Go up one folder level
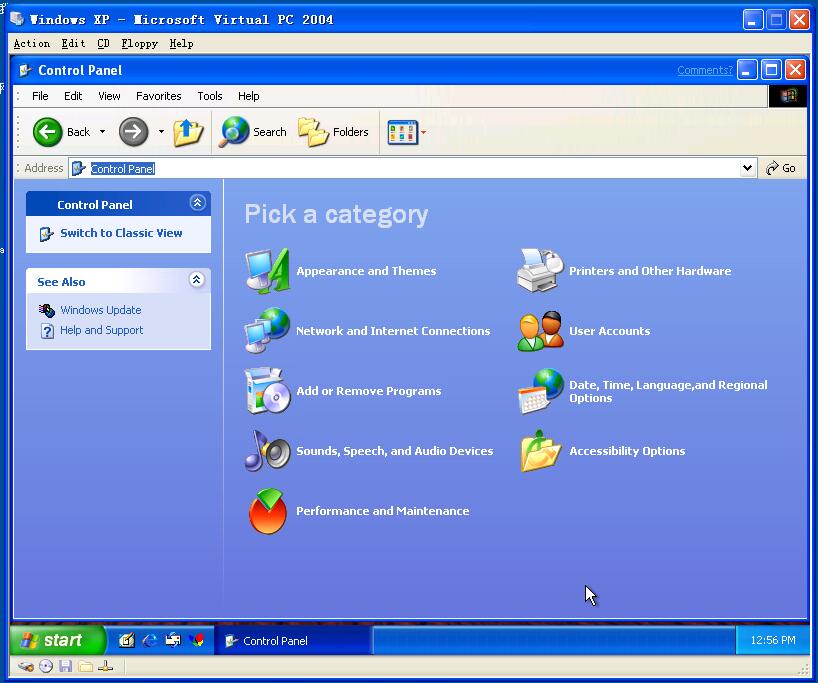Viewport: 818px width, 683px height. [188, 132]
